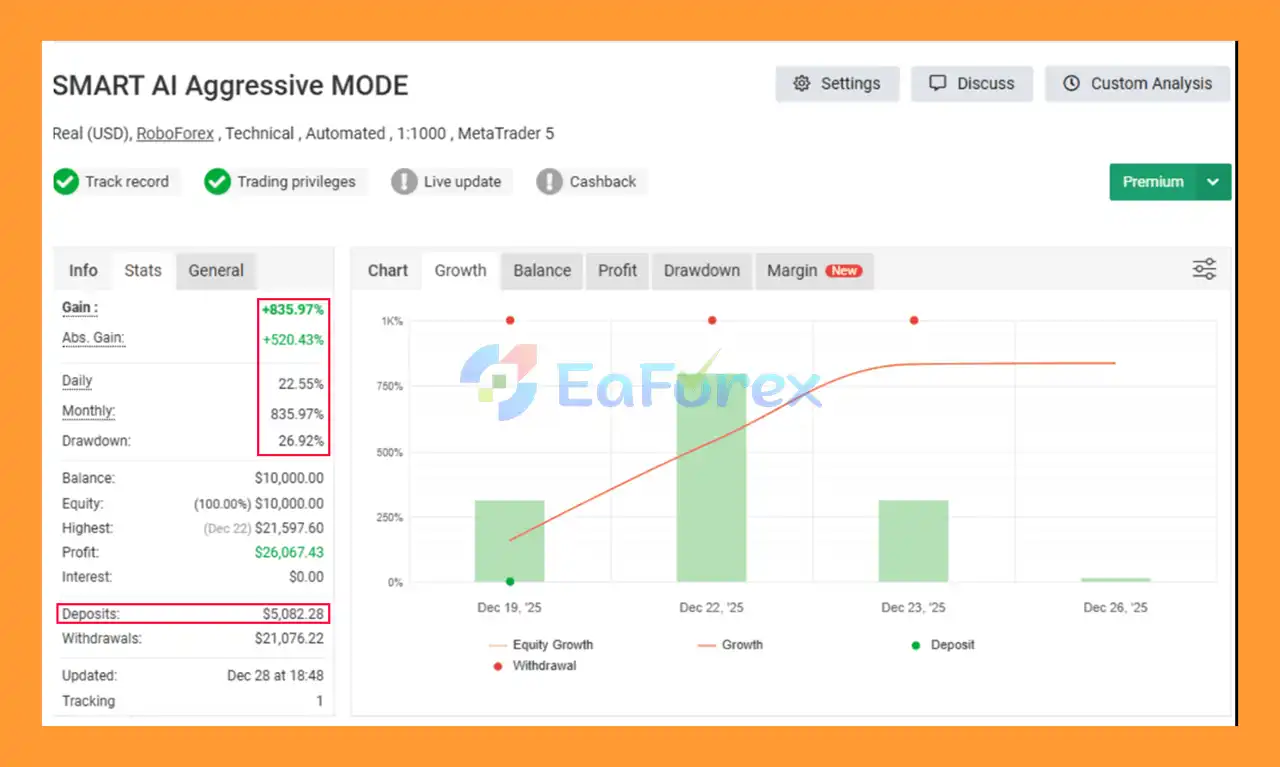Click the Settings gear icon
This screenshot has width=1280, height=767.
801,84
